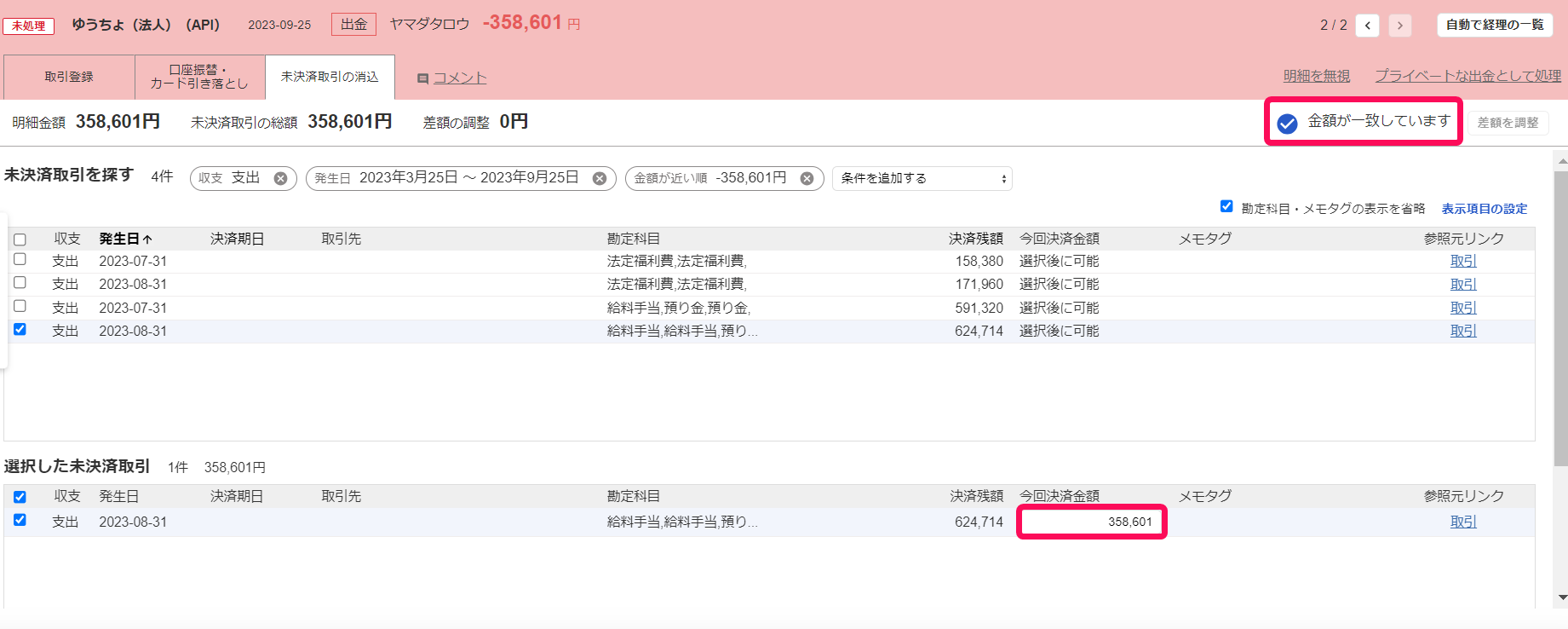Screen dimensions: 1568x629
Task: Toggle select-all checkbox in unsettled list header
Action: point(20,239)
